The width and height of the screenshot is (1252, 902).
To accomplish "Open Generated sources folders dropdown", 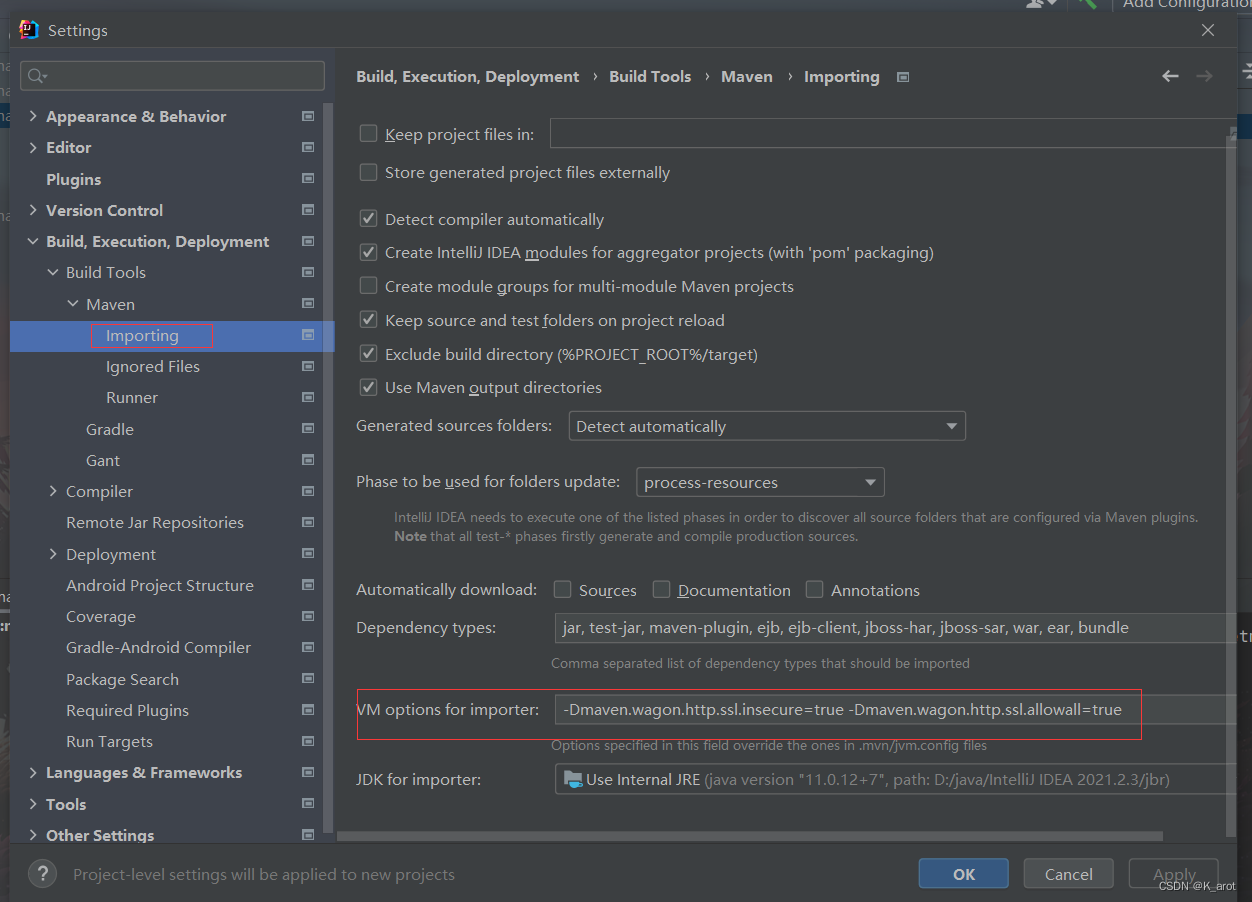I will (767, 426).
